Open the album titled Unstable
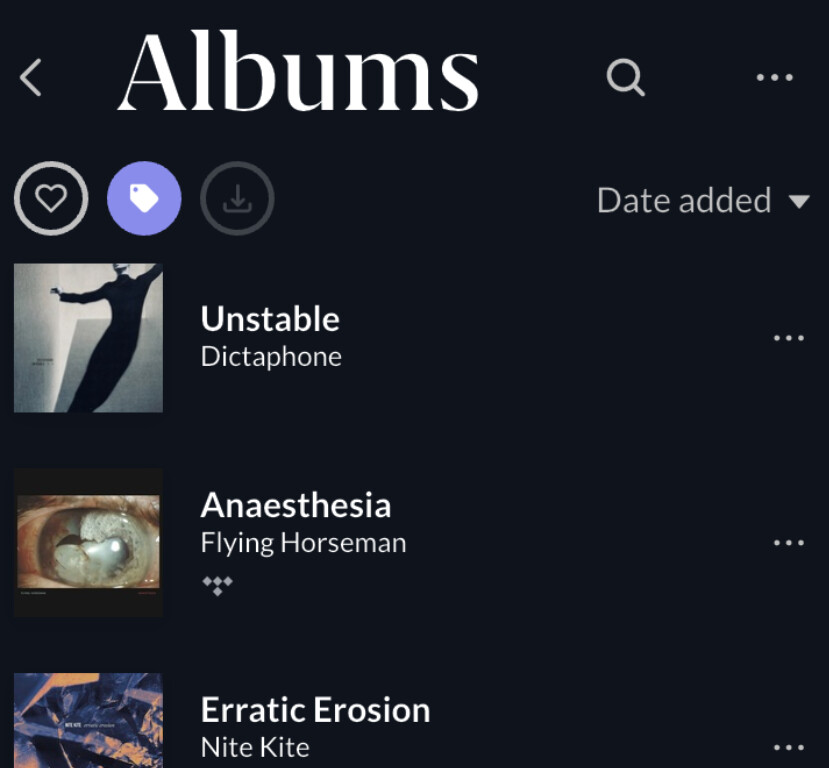This screenshot has width=829, height=768. pos(270,319)
